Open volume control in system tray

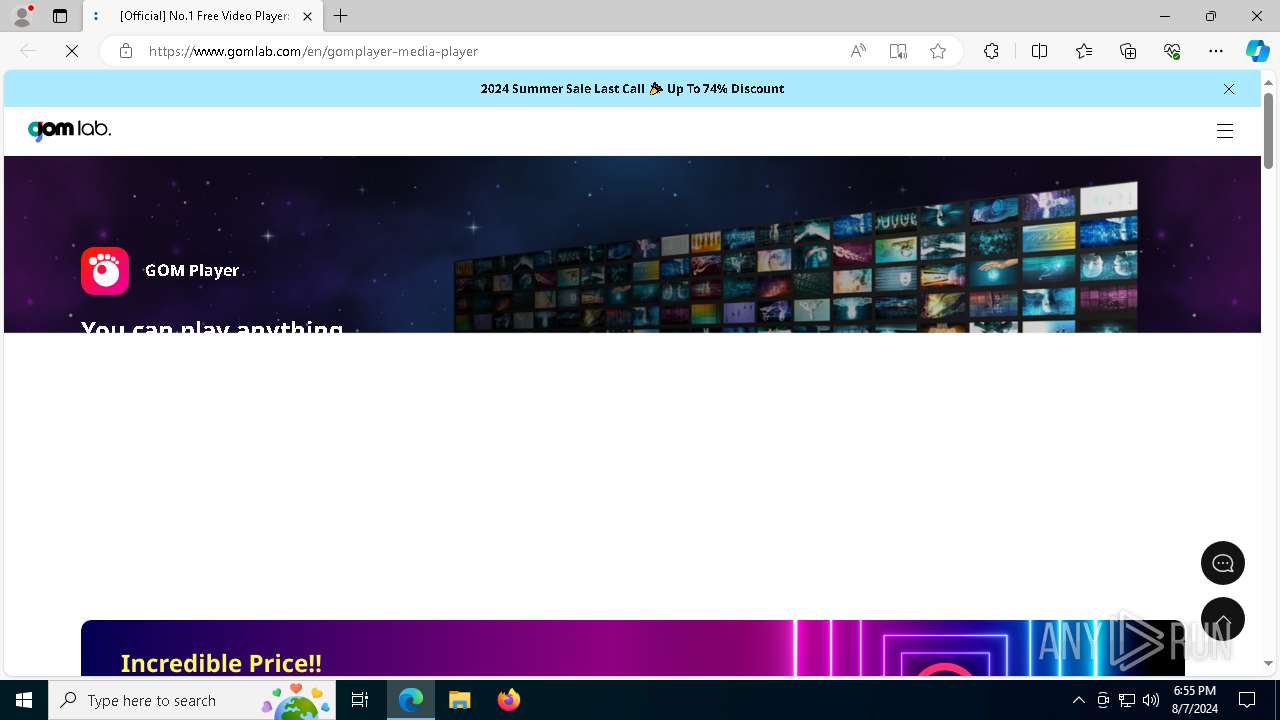pos(1151,700)
